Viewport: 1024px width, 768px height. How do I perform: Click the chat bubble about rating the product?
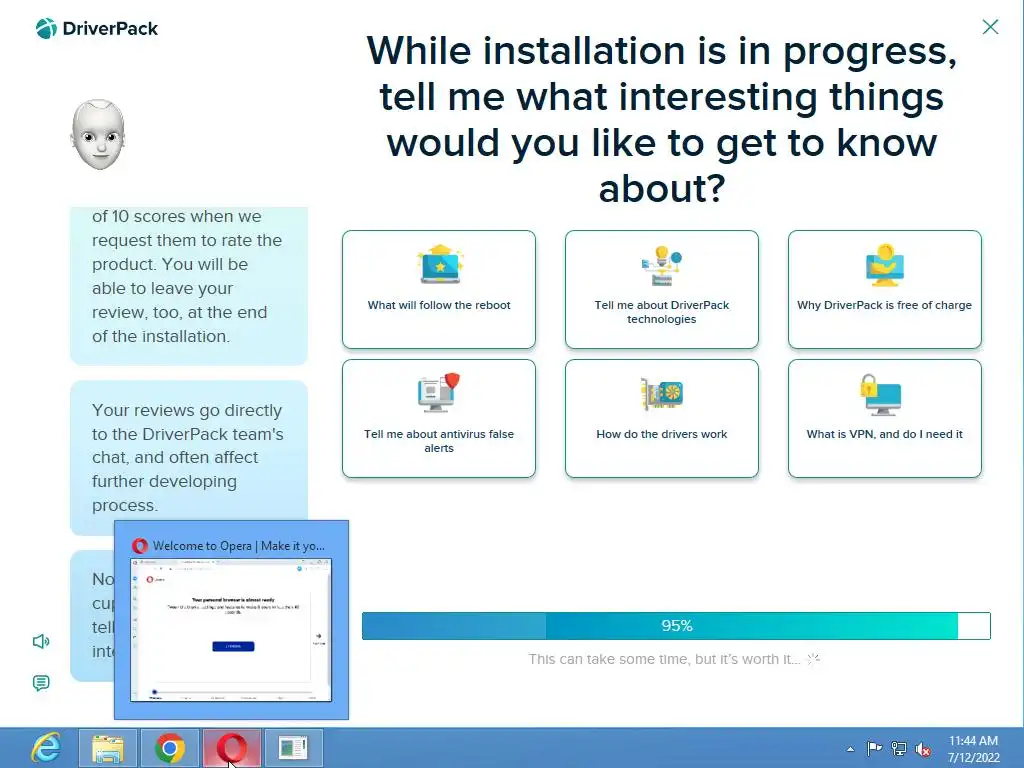[x=189, y=285]
